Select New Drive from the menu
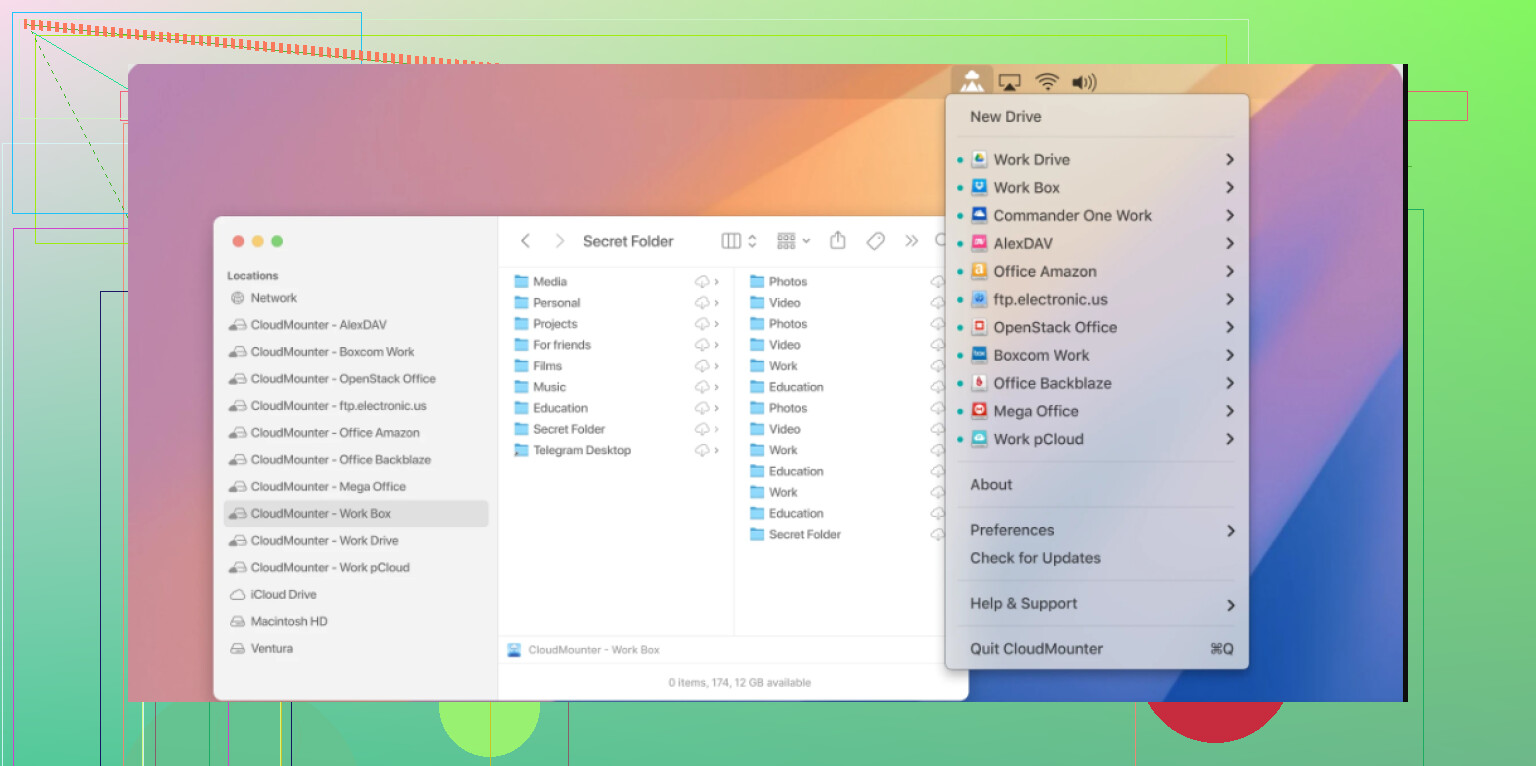 pyautogui.click(x=1005, y=117)
